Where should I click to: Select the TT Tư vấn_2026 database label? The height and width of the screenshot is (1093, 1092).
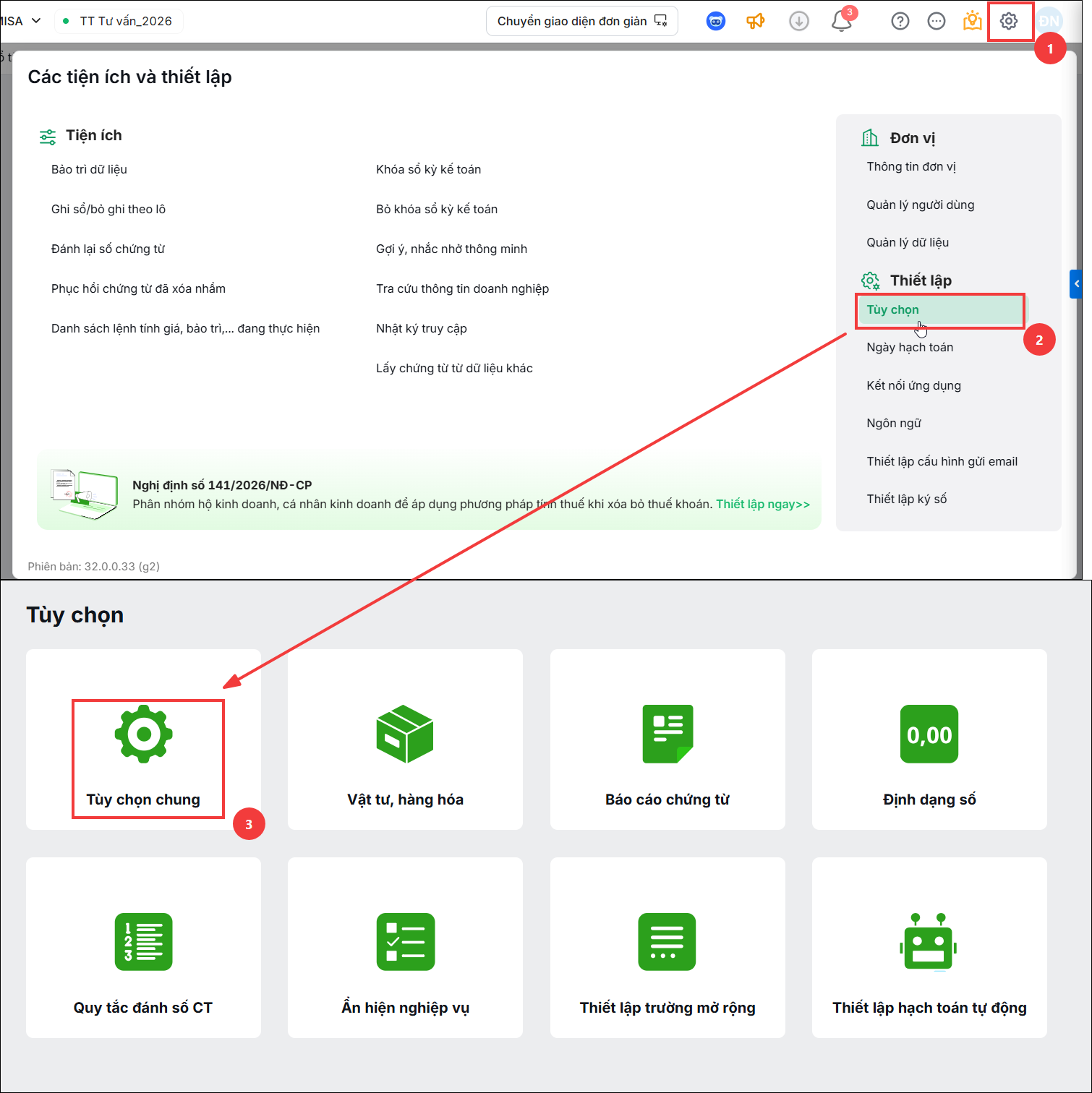(x=126, y=21)
